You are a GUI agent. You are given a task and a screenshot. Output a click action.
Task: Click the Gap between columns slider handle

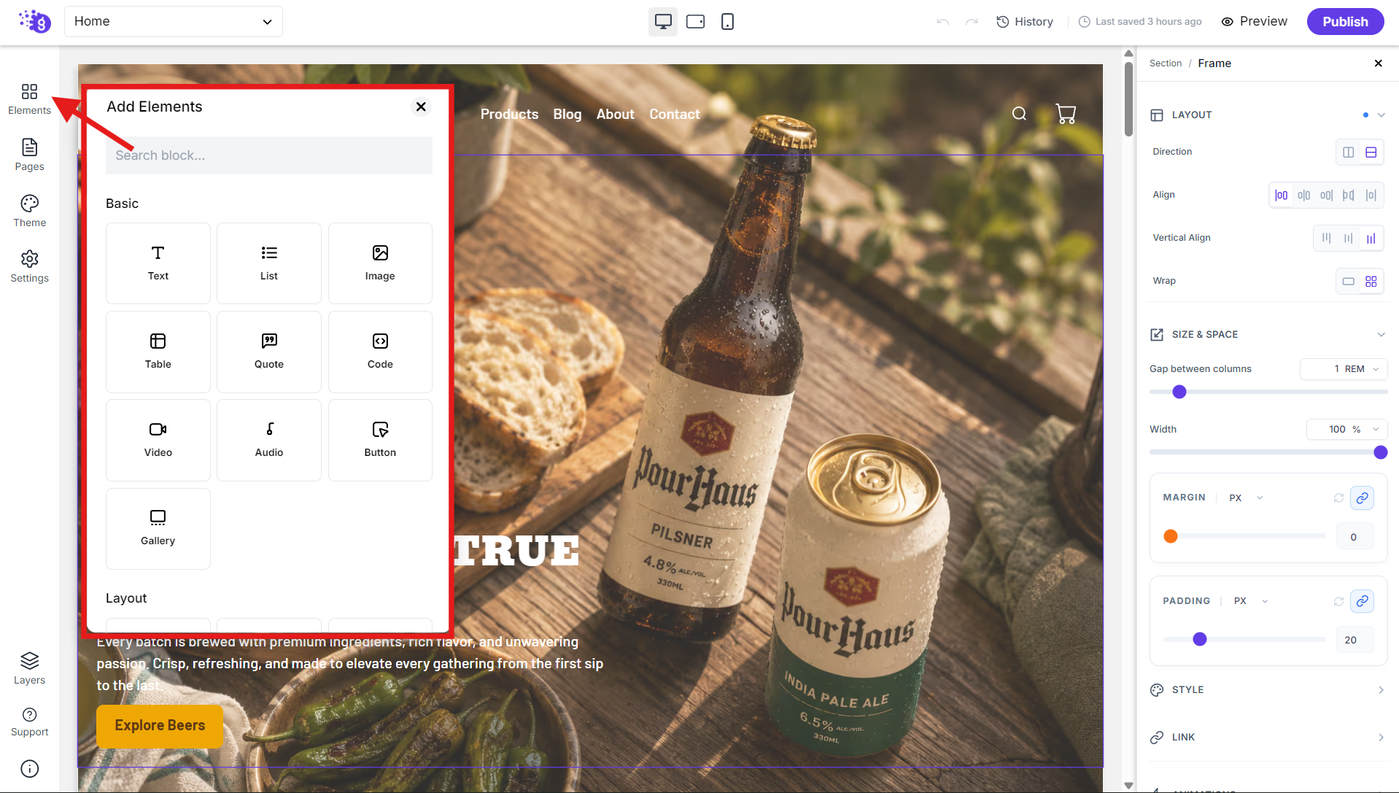coord(1179,392)
